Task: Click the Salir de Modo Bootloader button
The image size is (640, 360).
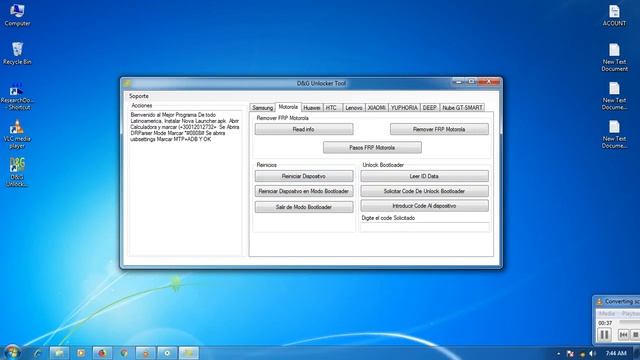Action: (304, 207)
